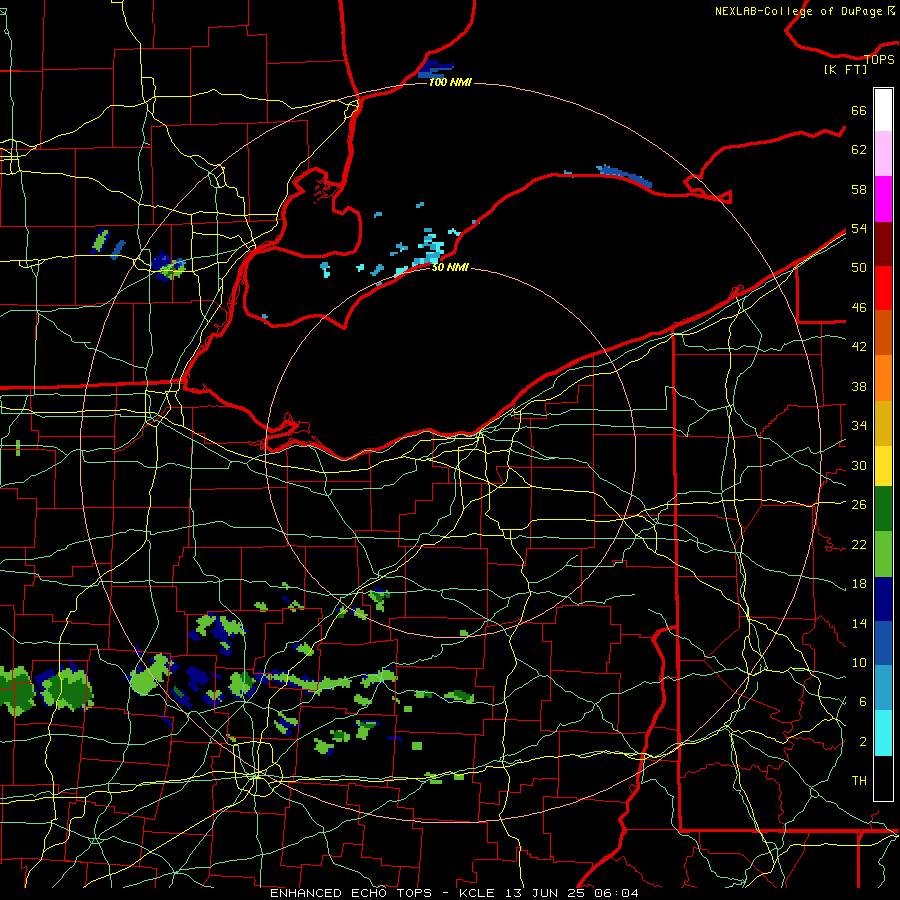Click the '38' legend value
The height and width of the screenshot is (900, 900).
(x=859, y=386)
